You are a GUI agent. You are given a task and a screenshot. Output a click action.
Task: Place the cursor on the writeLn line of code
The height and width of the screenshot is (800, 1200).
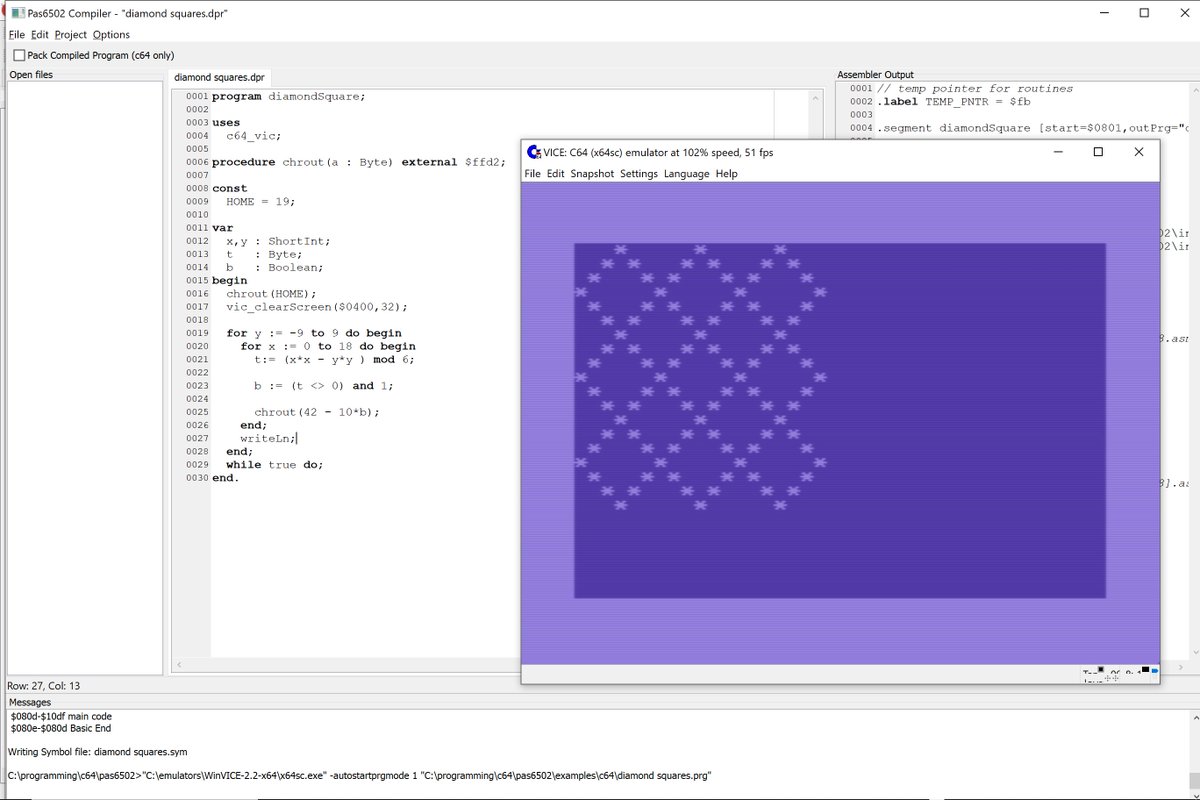pyautogui.click(x=270, y=438)
